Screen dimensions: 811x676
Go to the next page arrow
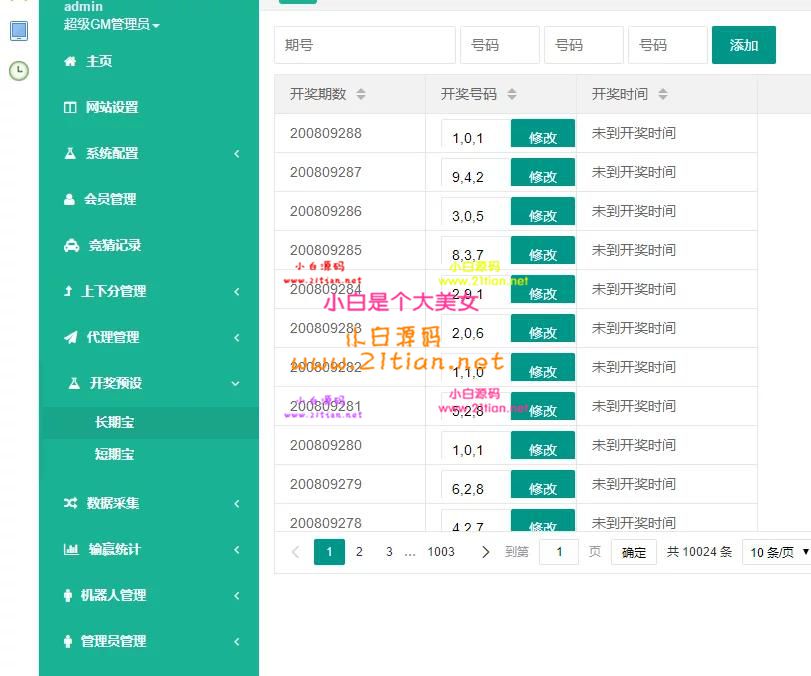(x=485, y=552)
